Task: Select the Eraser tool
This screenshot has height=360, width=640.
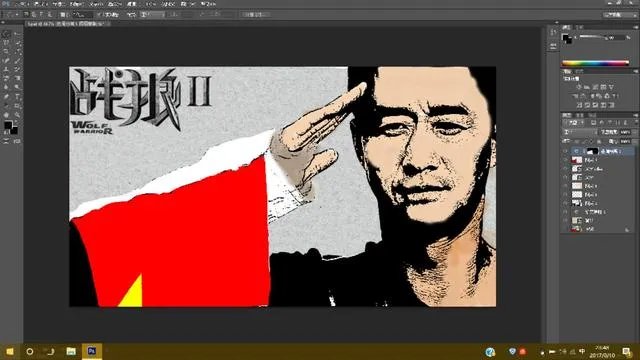Action: [6, 78]
